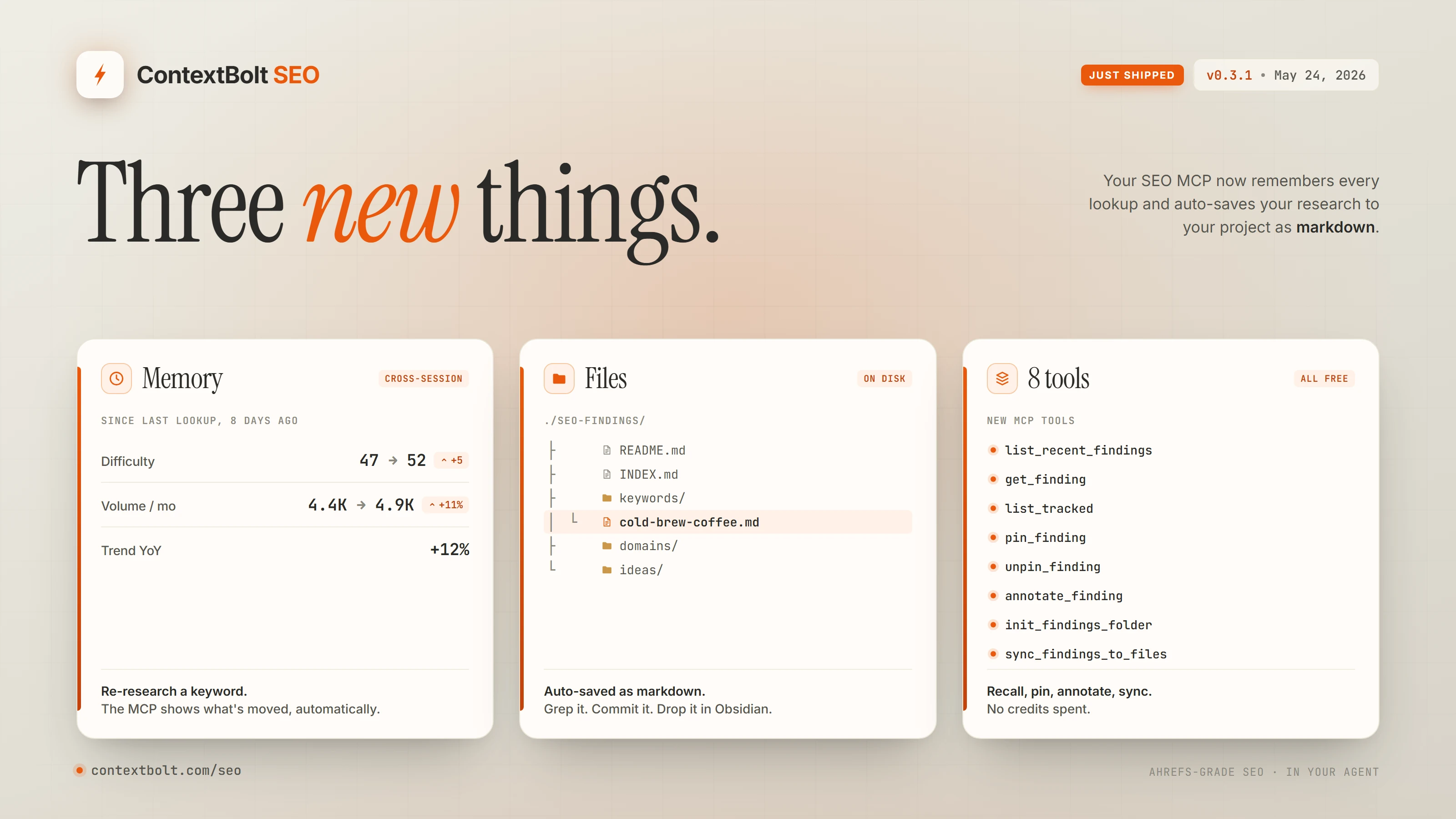
Task: Click the v0.3.1 May 24, 2026 version pill
Action: tap(1286, 75)
